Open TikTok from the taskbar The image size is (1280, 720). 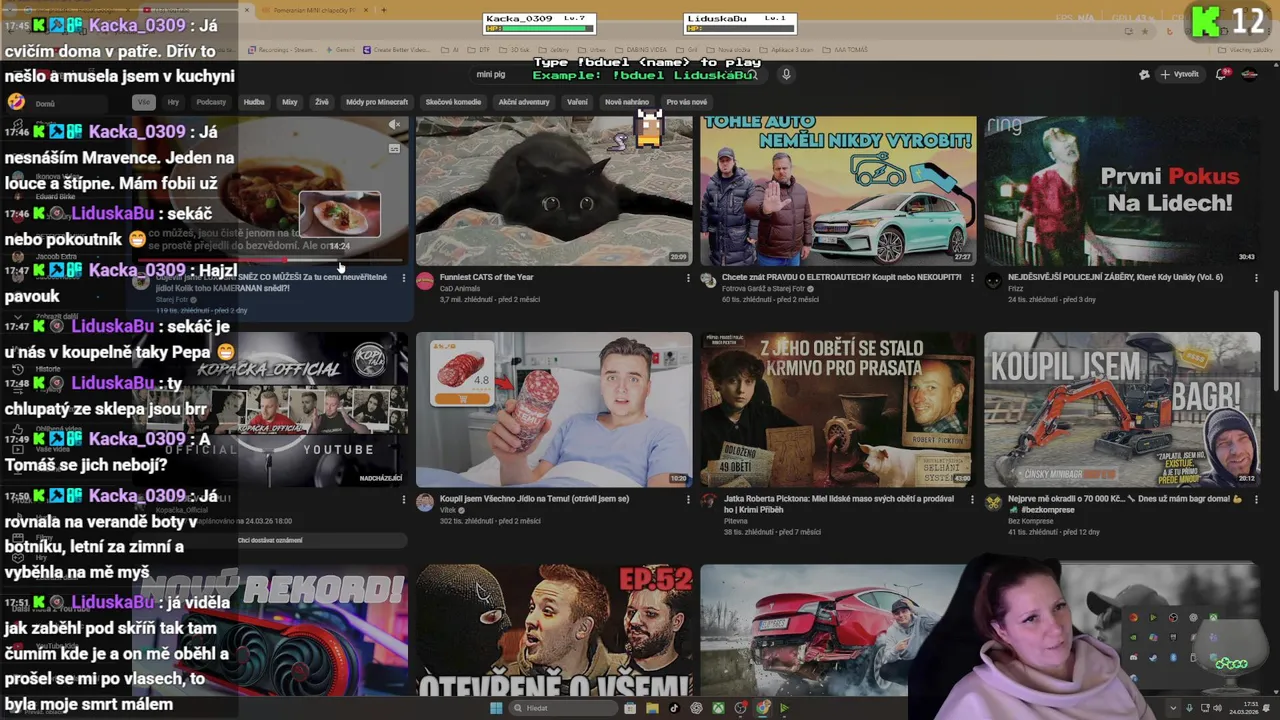674,708
